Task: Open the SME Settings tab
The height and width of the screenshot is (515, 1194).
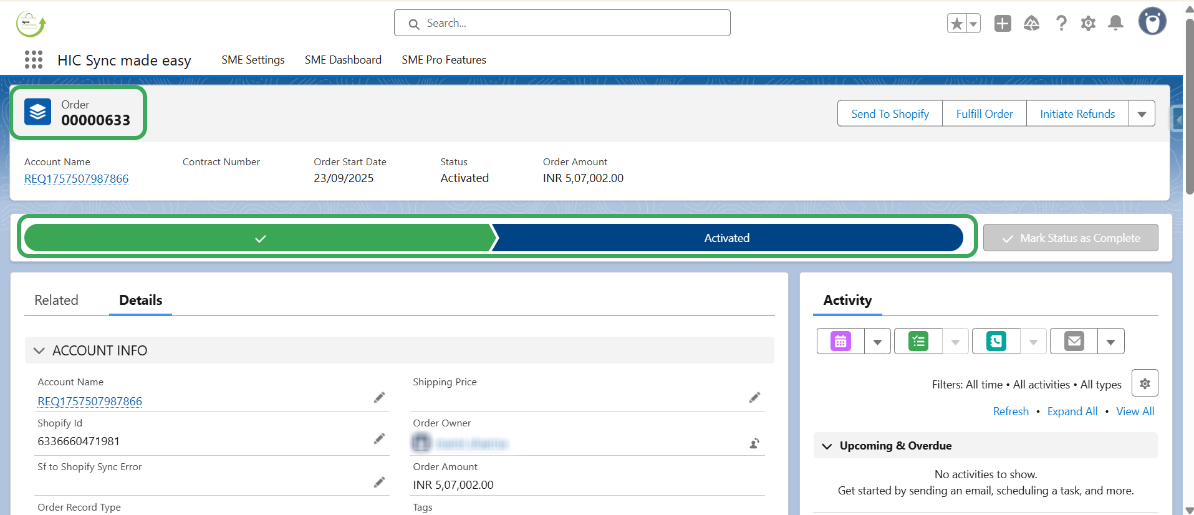Action: [253, 59]
